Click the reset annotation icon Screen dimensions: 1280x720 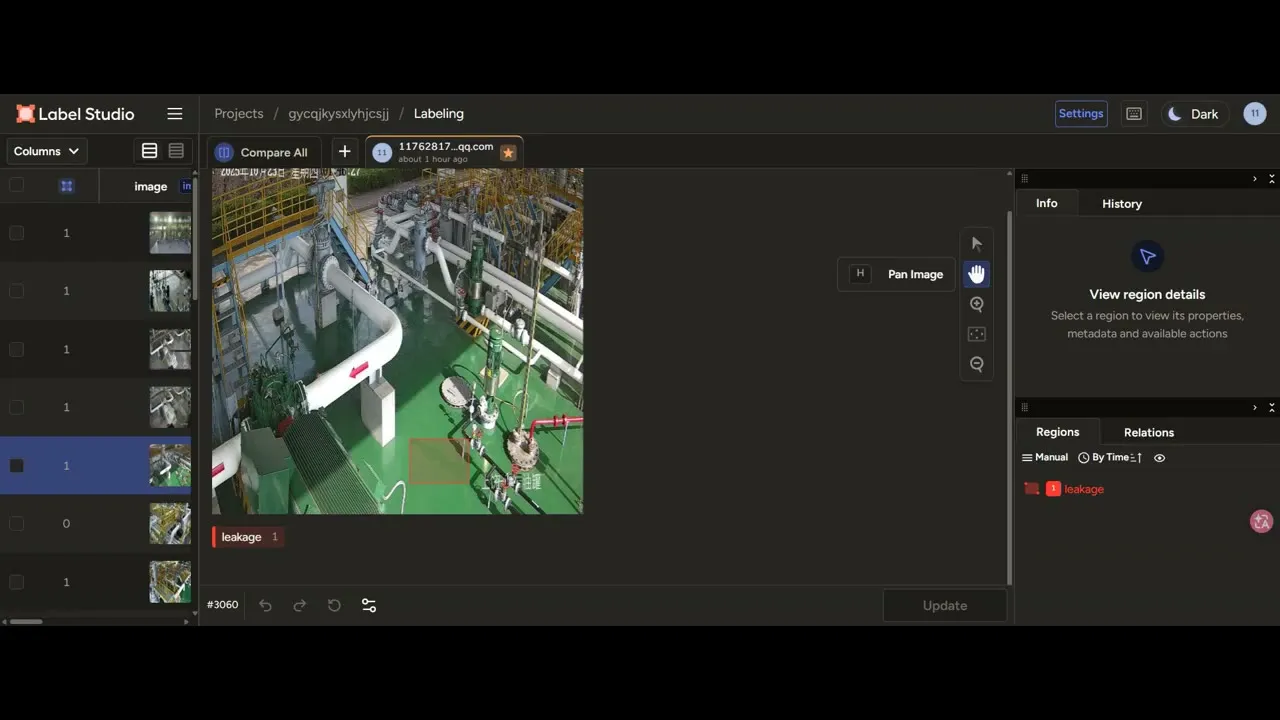334,605
